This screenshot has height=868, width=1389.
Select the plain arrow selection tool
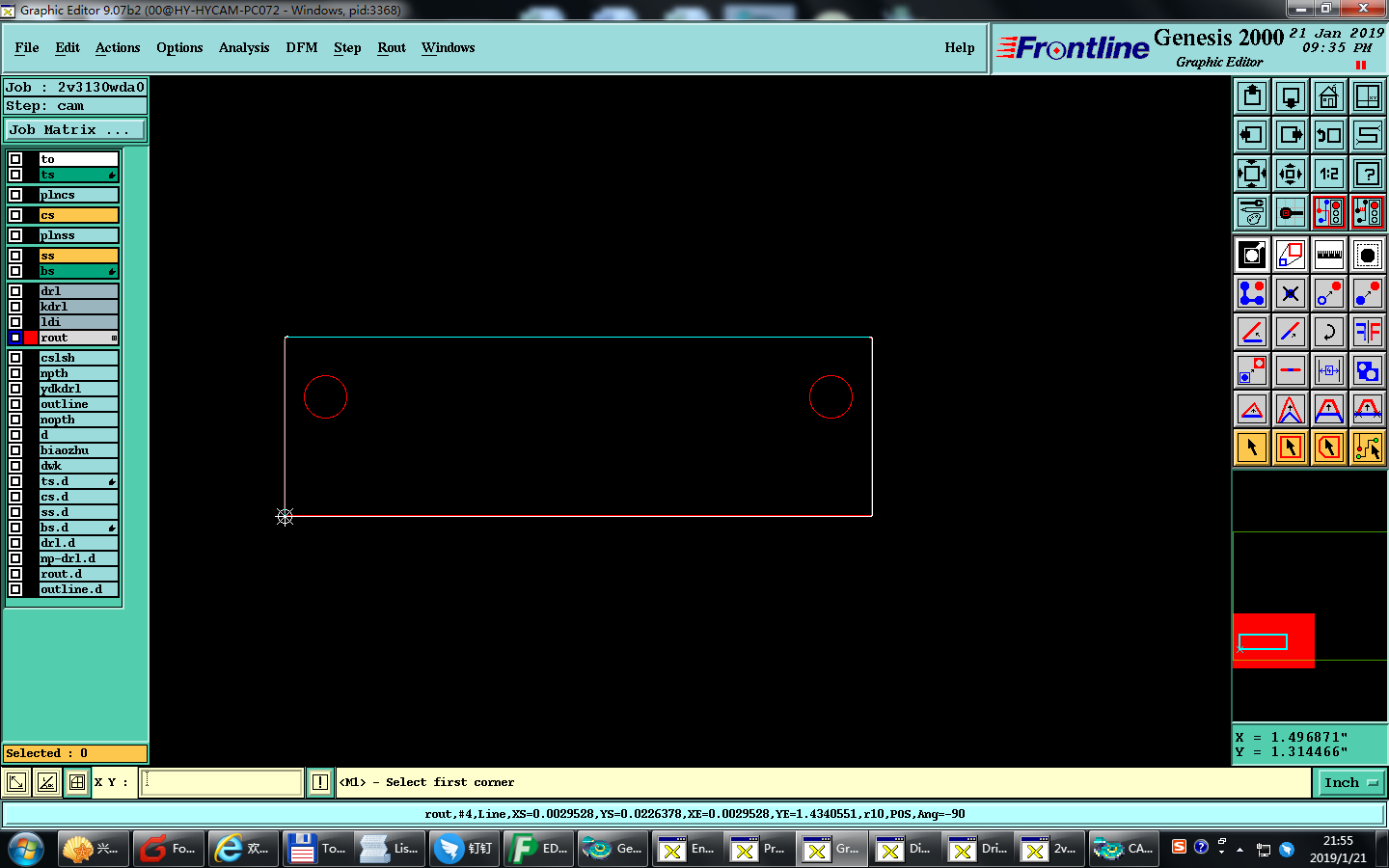point(1252,448)
